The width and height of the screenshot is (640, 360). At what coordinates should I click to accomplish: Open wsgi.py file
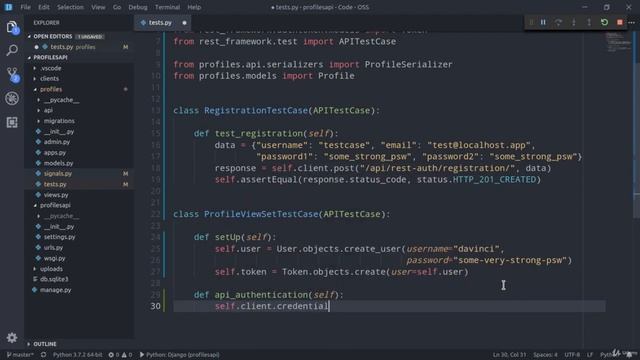tap(55, 258)
